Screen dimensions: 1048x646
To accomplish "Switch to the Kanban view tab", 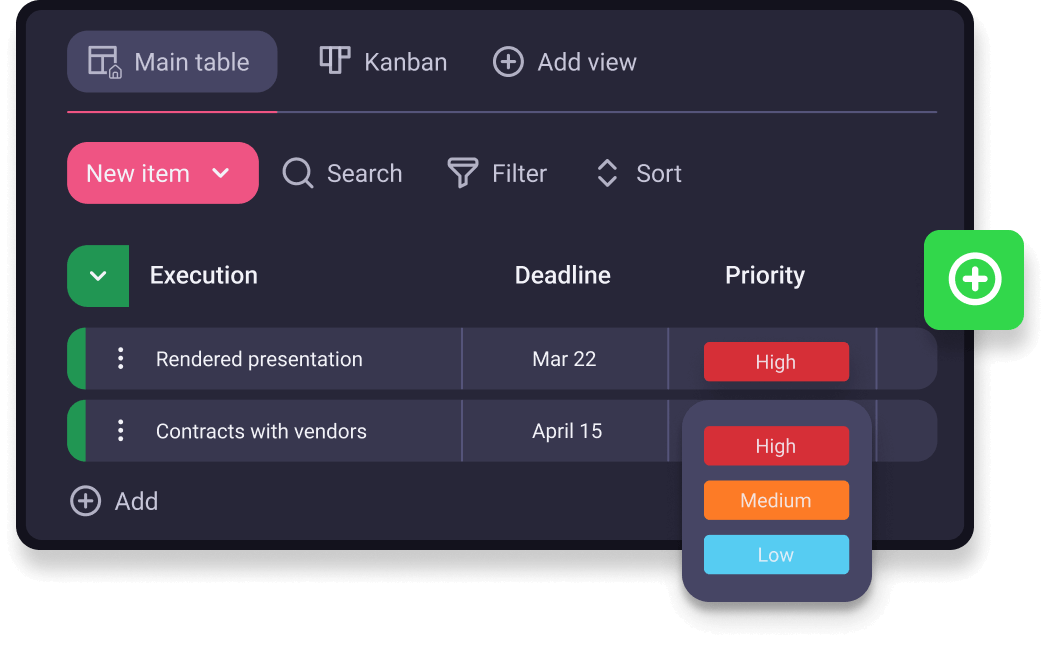I will (383, 61).
